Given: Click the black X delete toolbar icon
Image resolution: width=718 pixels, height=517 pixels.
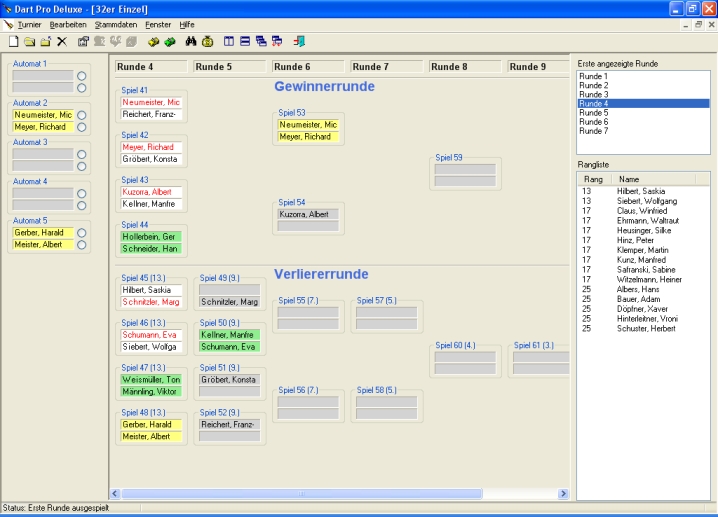Looking at the screenshot, I should [62, 41].
